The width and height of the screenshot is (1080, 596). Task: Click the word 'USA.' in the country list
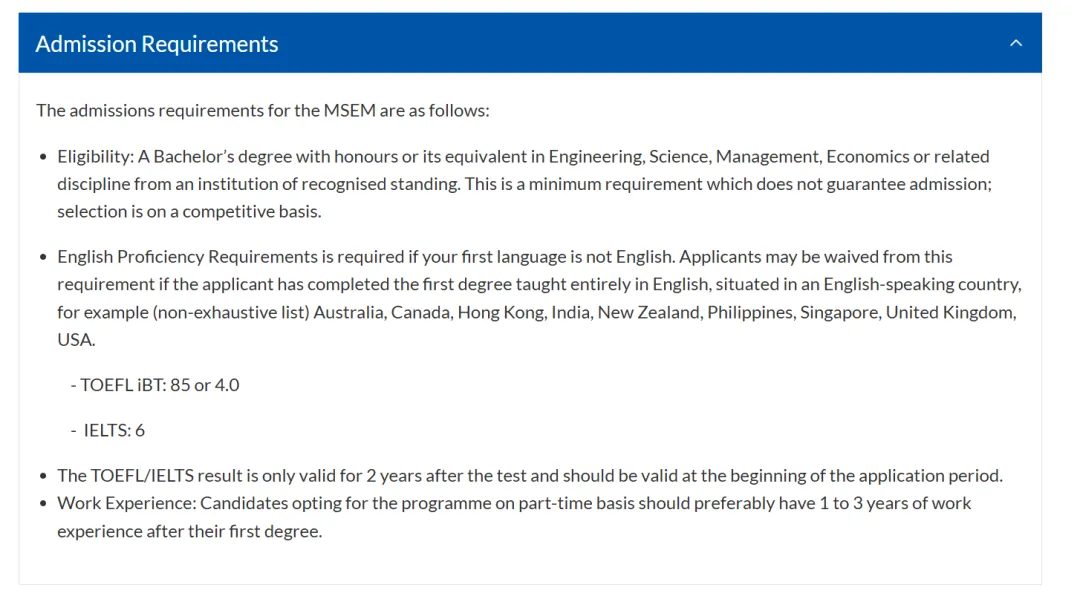point(76,340)
